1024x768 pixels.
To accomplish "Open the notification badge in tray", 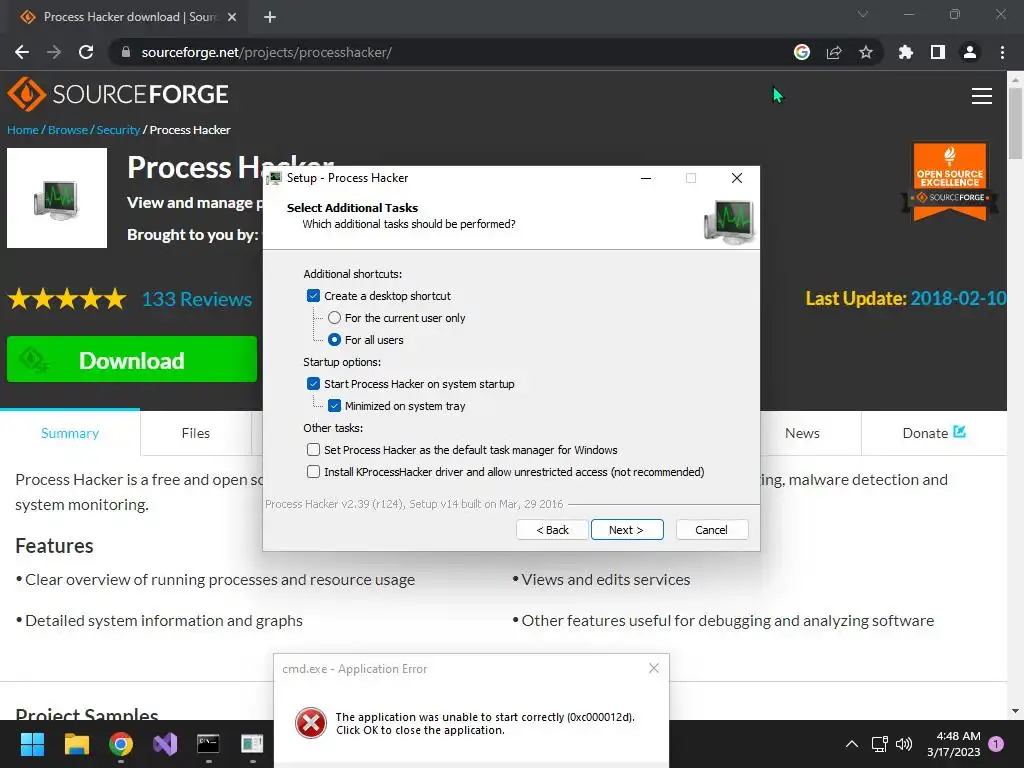I will pyautogui.click(x=996, y=743).
